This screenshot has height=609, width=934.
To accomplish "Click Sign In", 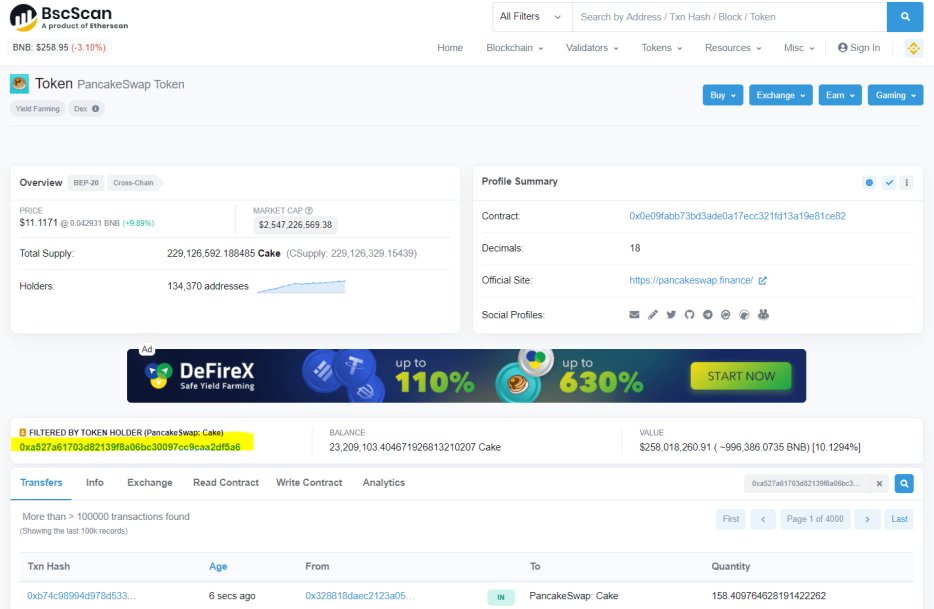I will click(858, 48).
